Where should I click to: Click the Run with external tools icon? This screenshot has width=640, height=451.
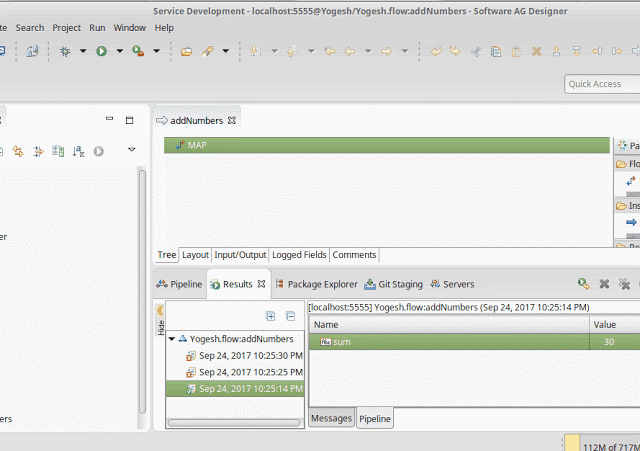point(138,51)
